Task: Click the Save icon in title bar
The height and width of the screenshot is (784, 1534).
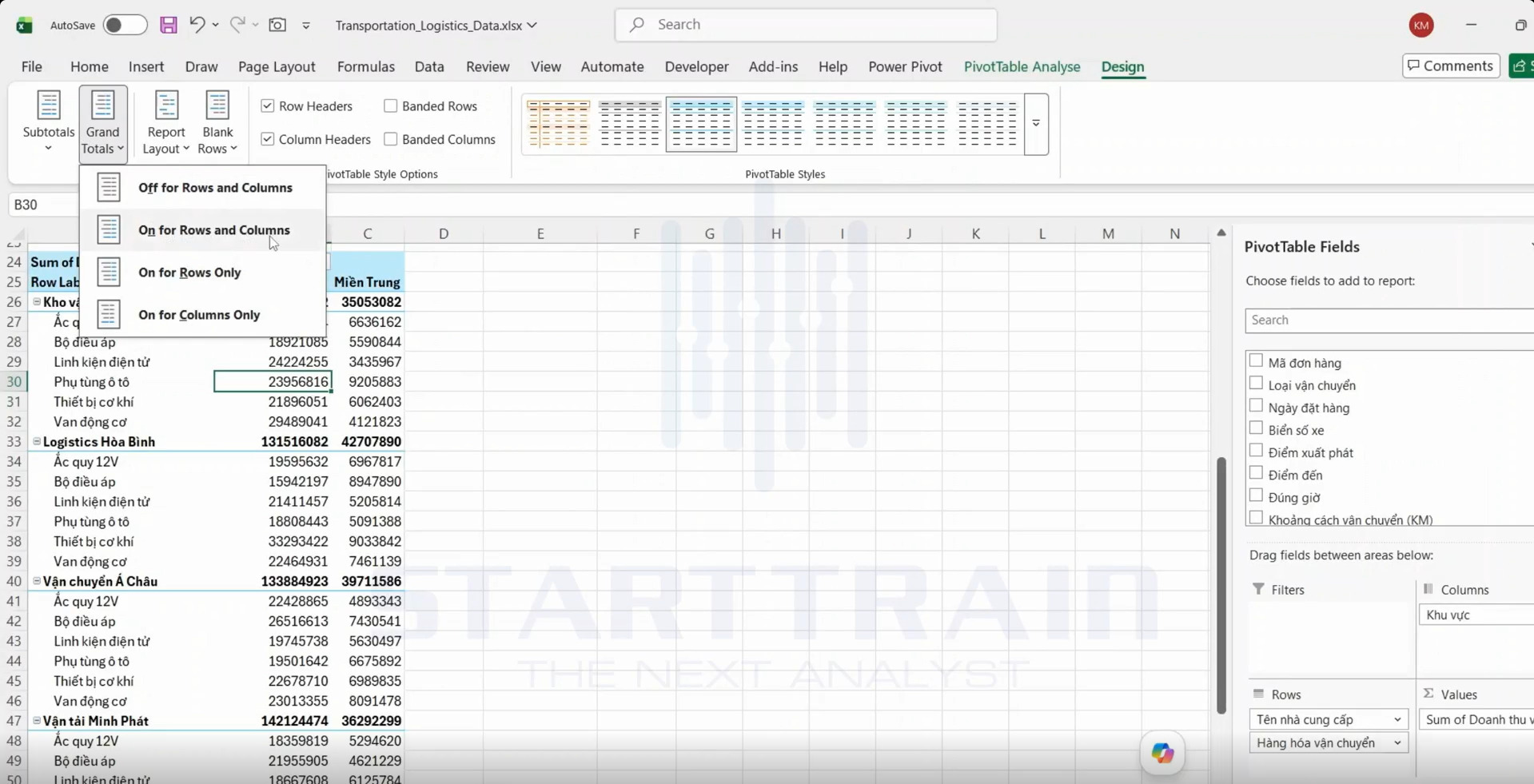Action: point(168,25)
